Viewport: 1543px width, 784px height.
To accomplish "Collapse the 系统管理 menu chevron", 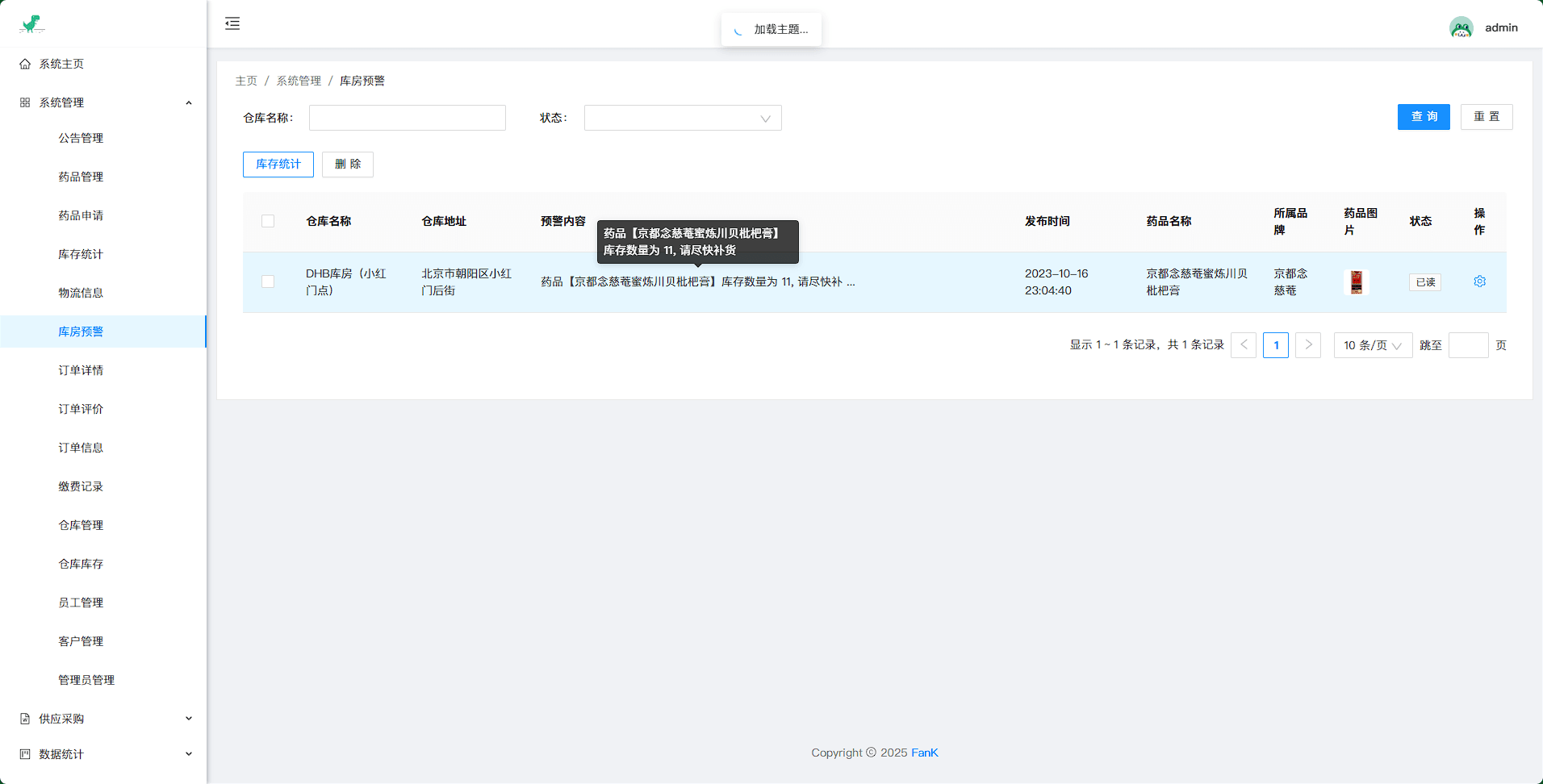I will (x=189, y=102).
